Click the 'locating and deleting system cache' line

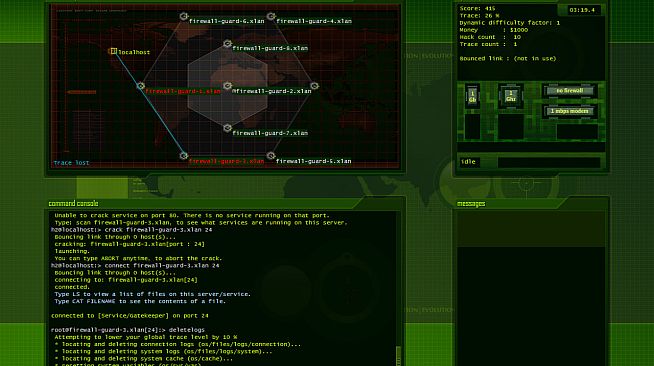(x=144, y=358)
